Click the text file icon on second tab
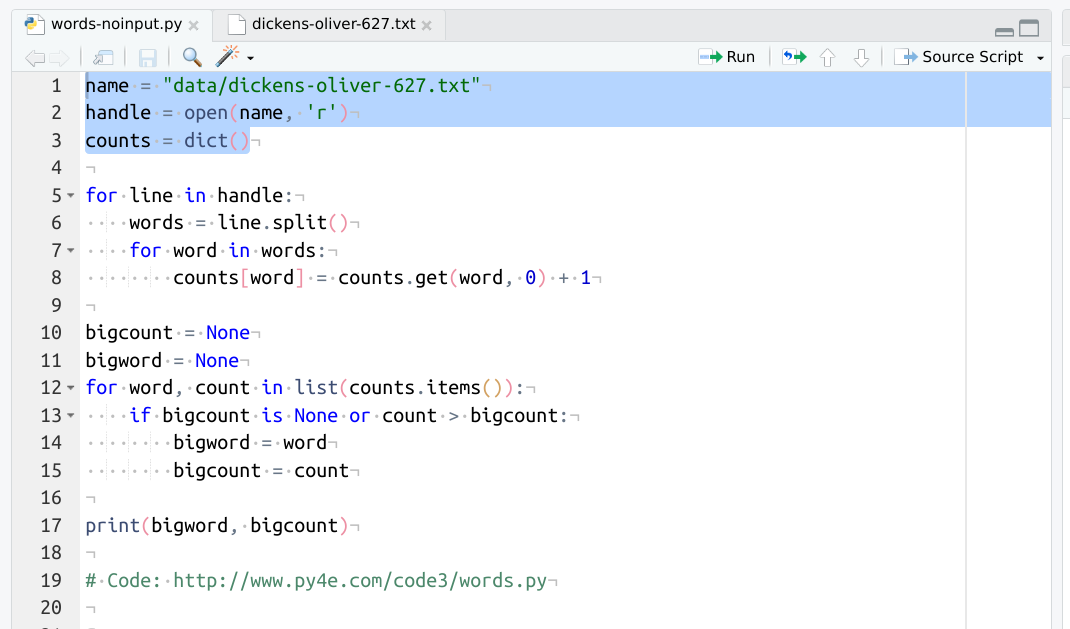The width and height of the screenshot is (1070, 629). coord(236,25)
